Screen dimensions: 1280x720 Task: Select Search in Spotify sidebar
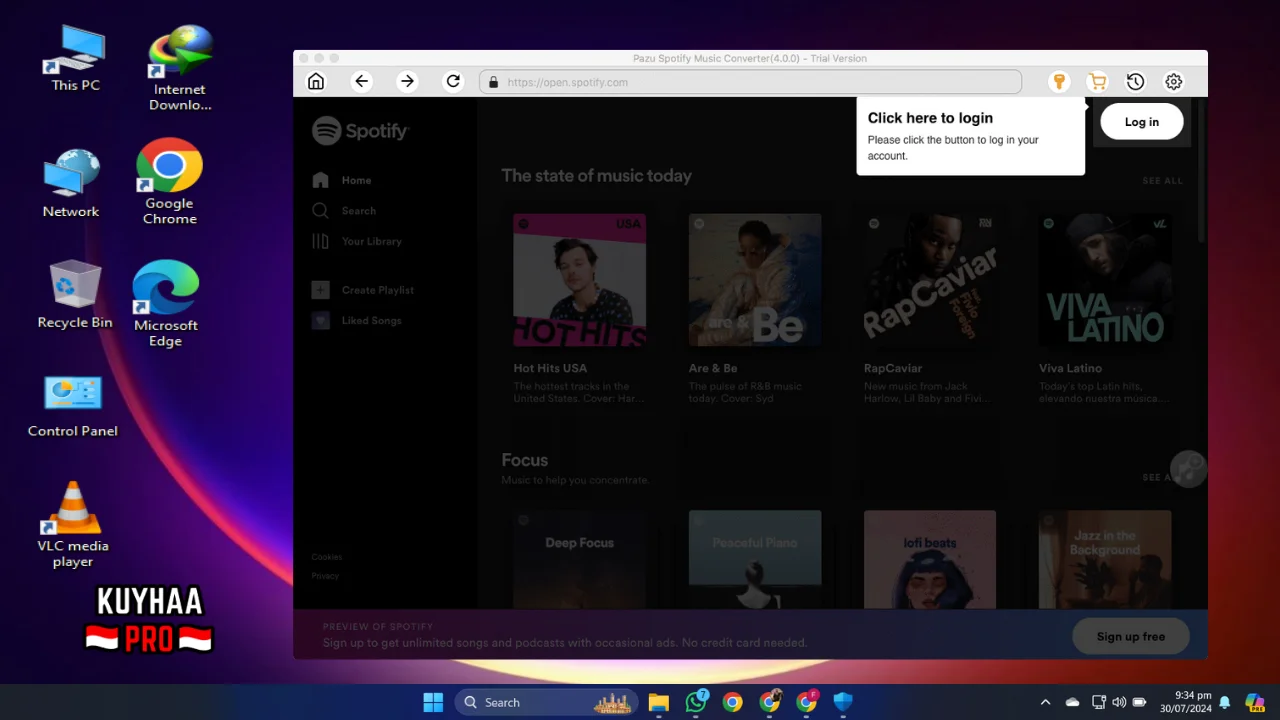344,211
